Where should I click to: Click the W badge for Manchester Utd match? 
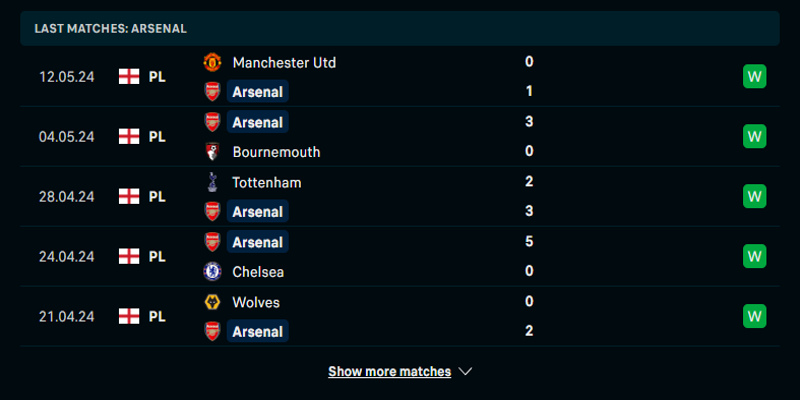pos(754,76)
